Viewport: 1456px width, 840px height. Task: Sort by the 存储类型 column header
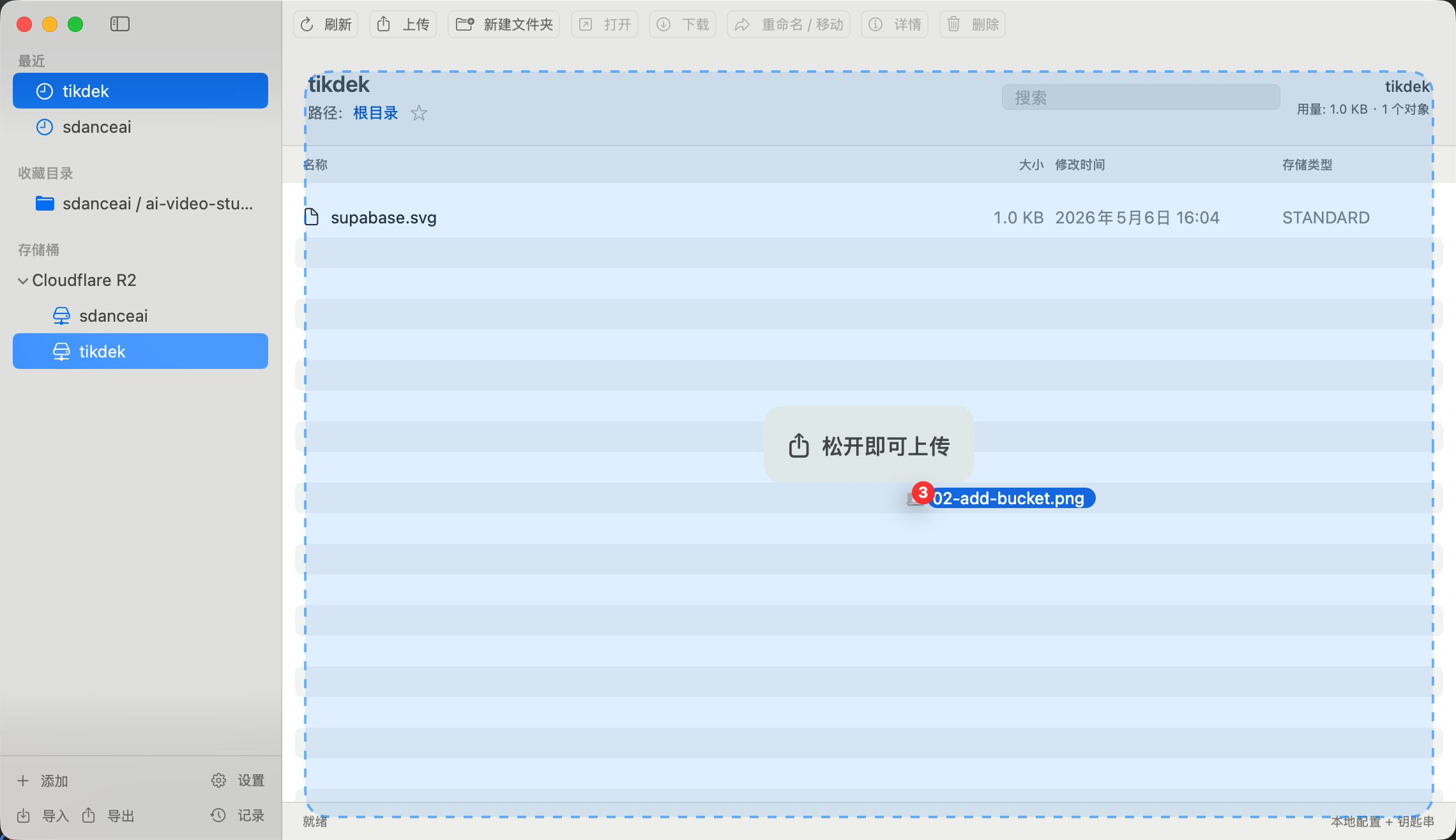[1307, 165]
